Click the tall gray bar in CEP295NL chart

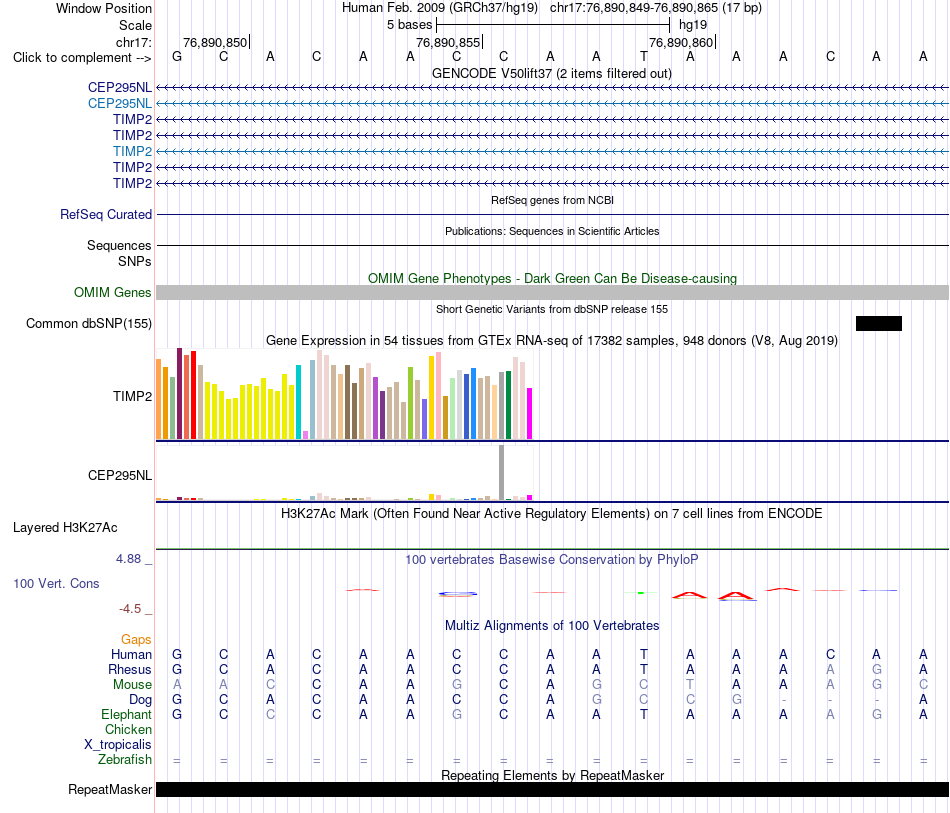[x=502, y=472]
